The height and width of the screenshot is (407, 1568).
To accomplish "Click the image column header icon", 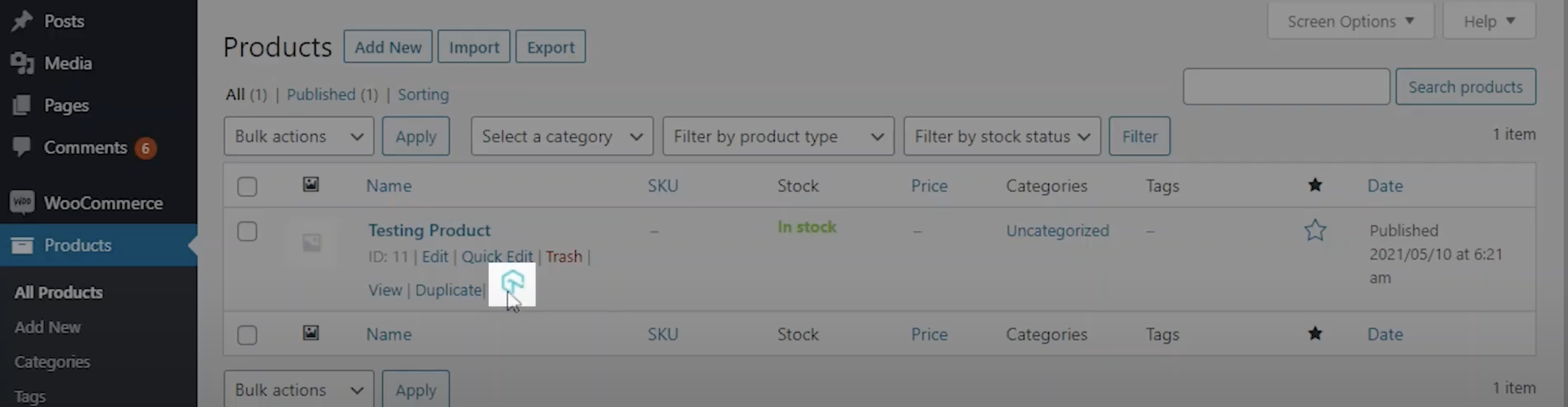I will (x=311, y=185).
